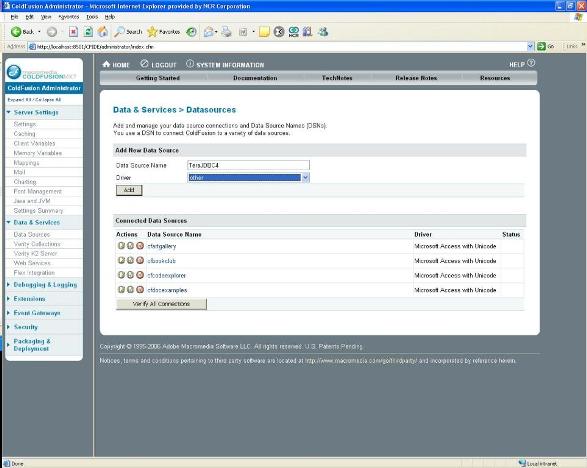Open the View menu
587x468 pixels.
click(x=46, y=17)
